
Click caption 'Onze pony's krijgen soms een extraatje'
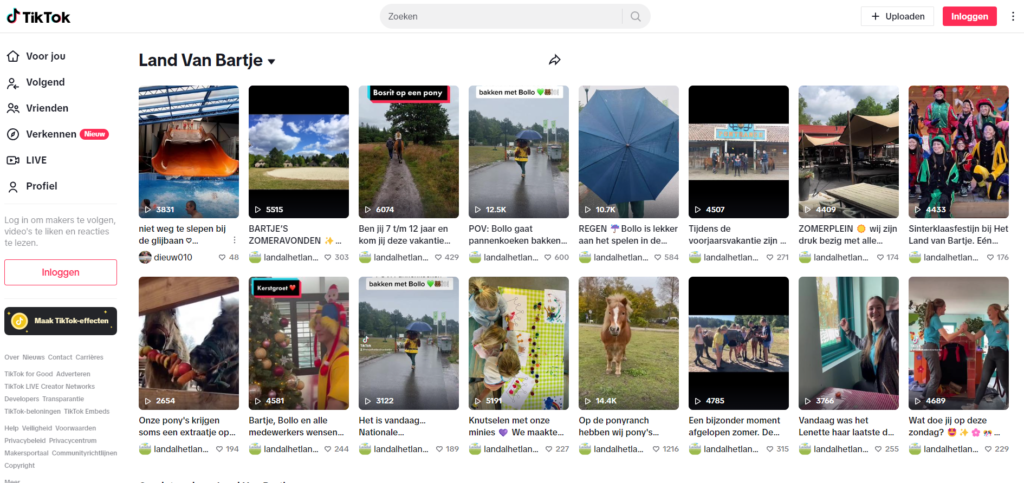188,426
